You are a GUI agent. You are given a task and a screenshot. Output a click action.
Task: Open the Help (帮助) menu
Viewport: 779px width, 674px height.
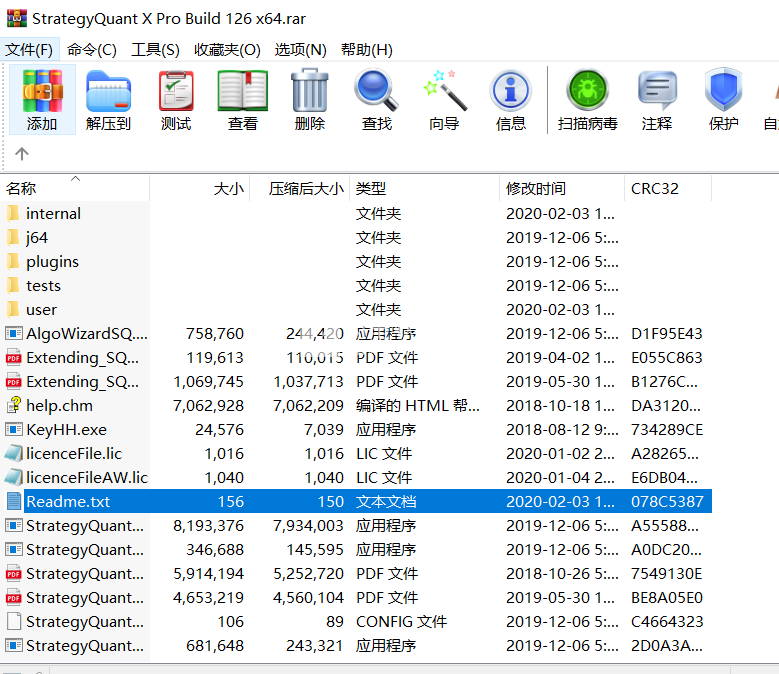pyautogui.click(x=367, y=50)
